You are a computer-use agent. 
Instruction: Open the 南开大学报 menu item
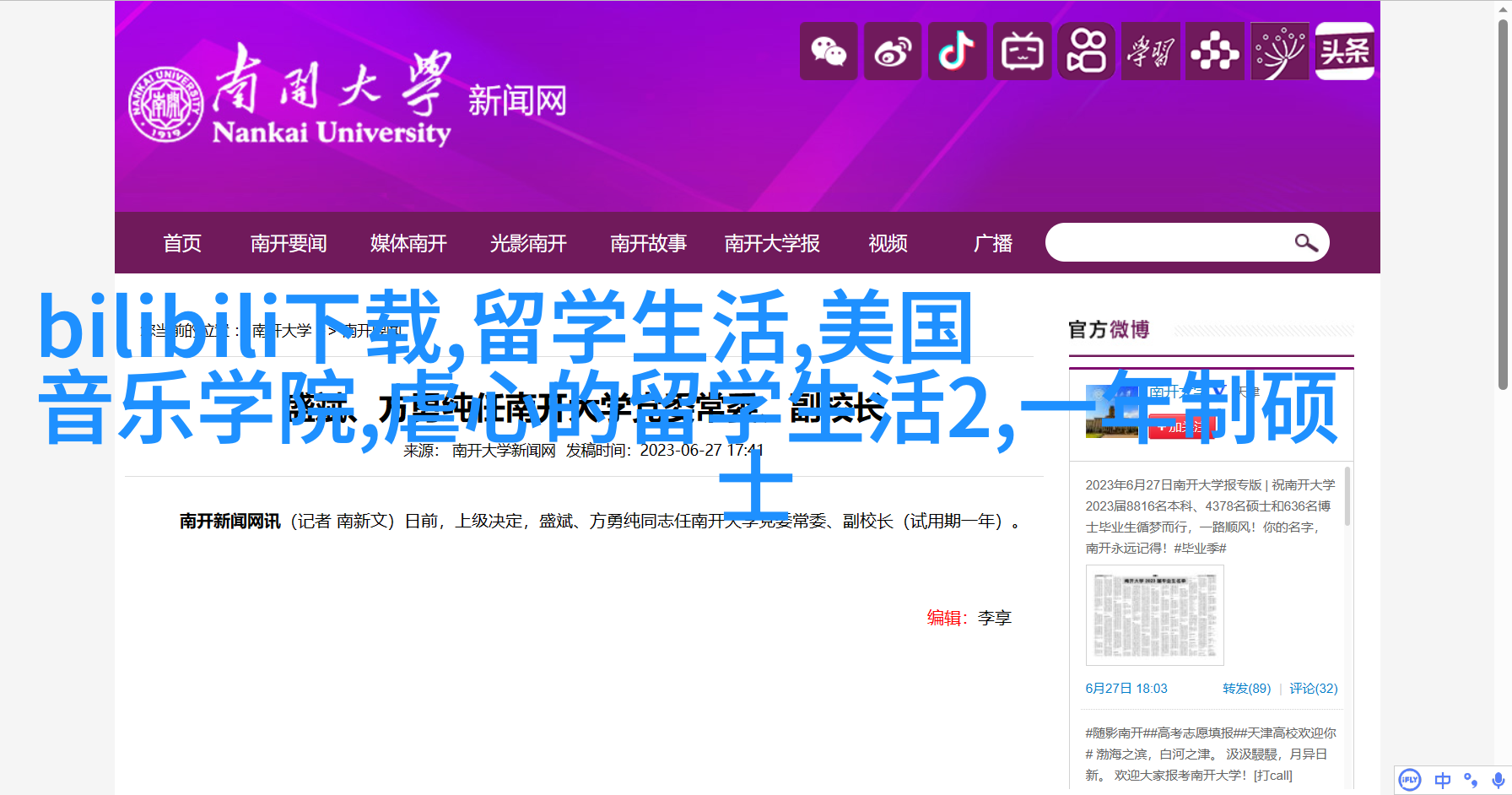click(772, 244)
